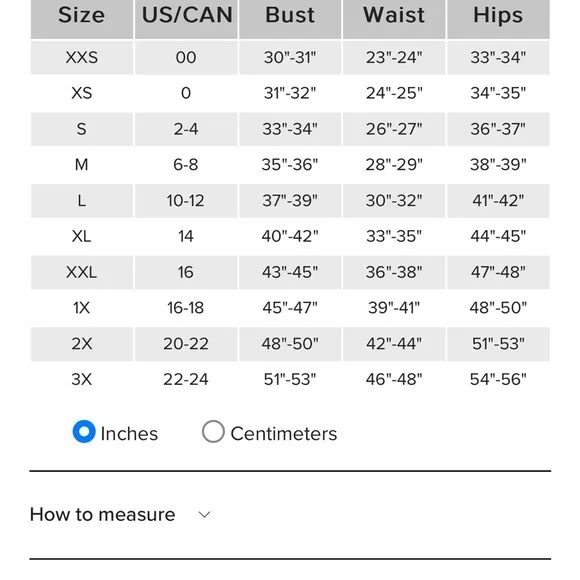Click the Bust column header
Screen dimensions: 580x580
(290, 17)
